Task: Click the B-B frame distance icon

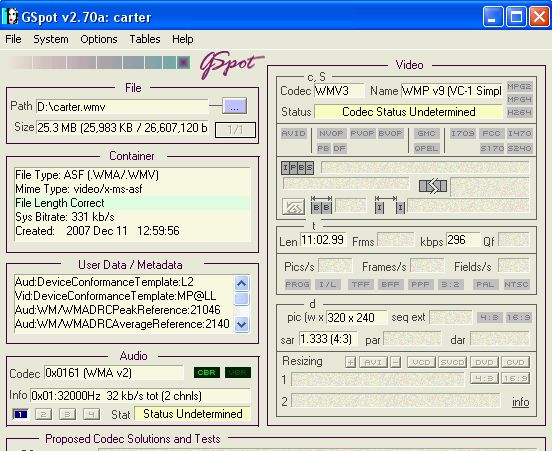Action: 321,205
